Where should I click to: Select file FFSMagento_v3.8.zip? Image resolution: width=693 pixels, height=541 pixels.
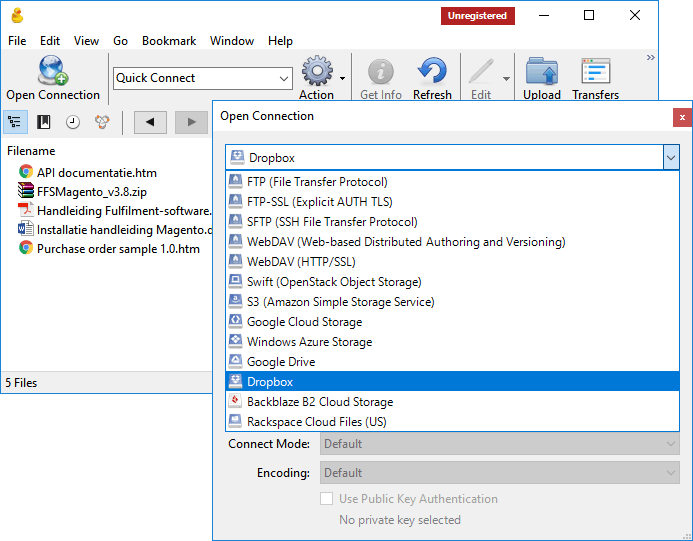coord(92,192)
